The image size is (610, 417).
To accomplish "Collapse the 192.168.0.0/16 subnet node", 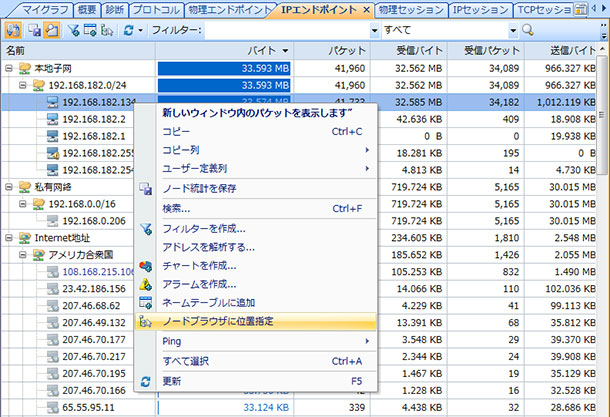I will pos(24,204).
